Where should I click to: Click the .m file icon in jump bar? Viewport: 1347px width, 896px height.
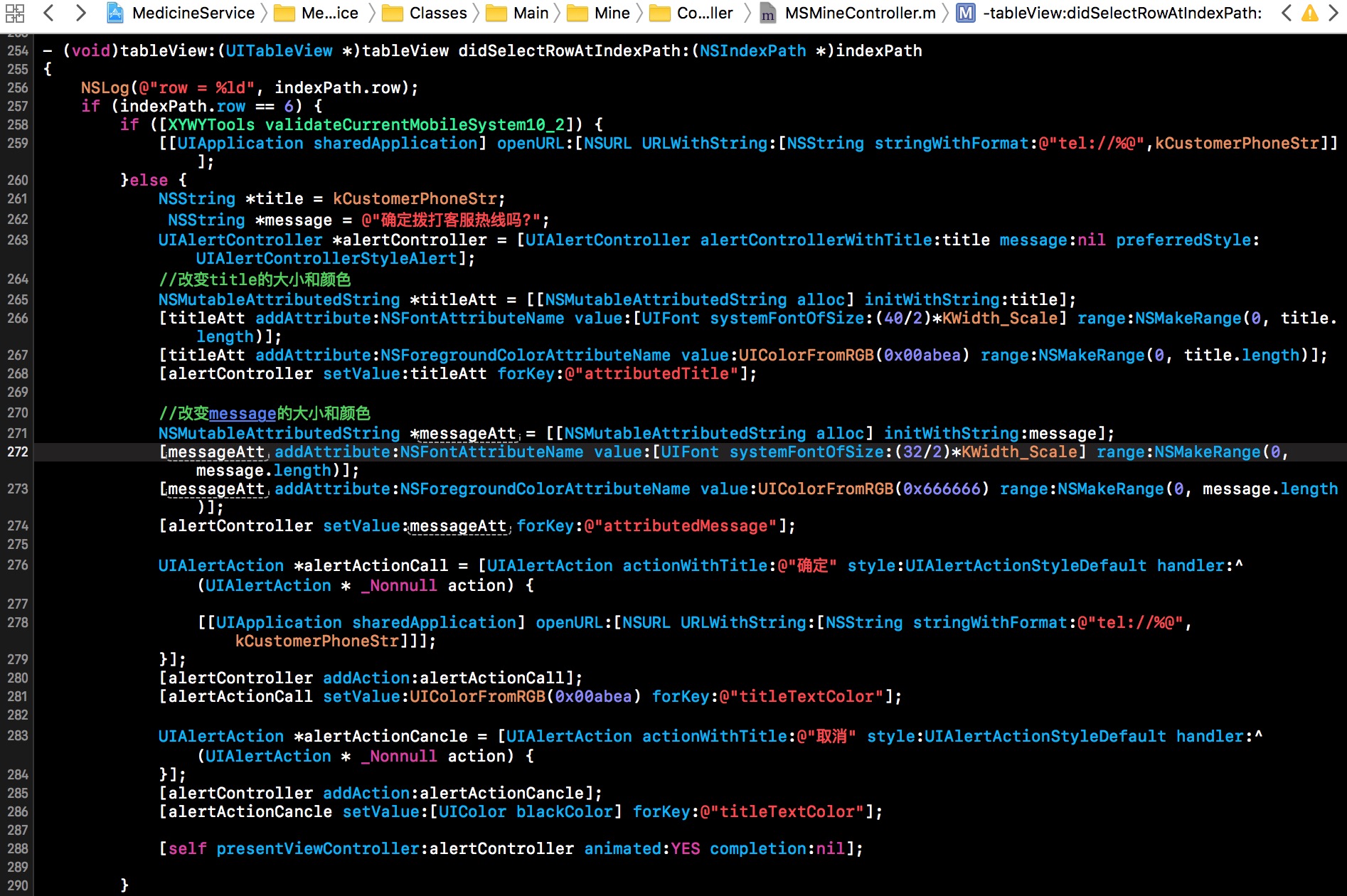(x=767, y=13)
